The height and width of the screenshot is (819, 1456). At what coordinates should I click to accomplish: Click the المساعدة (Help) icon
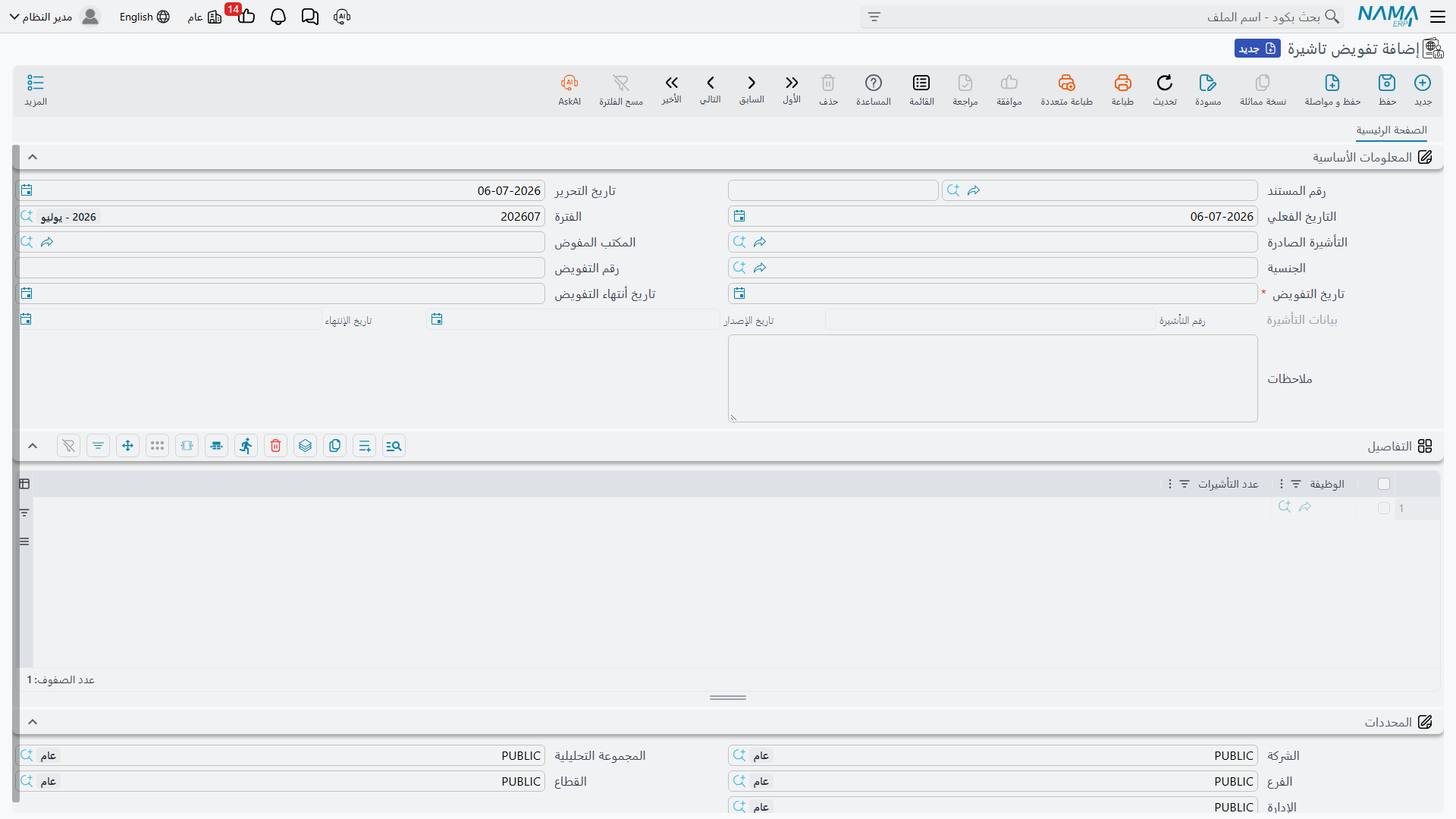874,83
